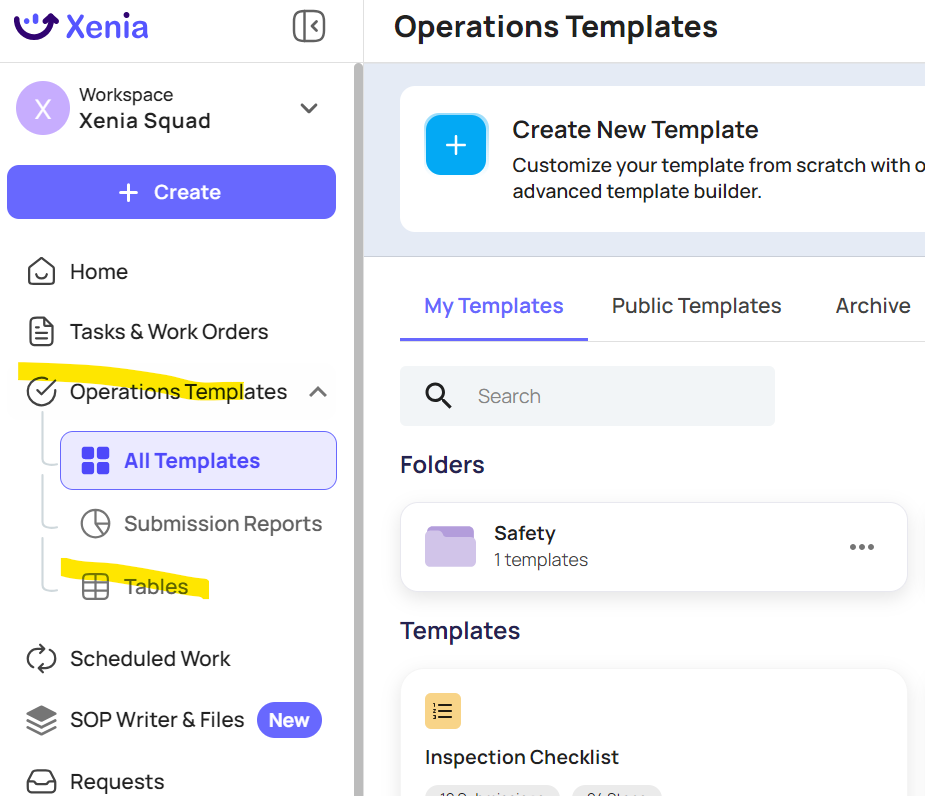Viewport: 925px width, 796px height.
Task: Click the purple Create button
Action: coord(172,192)
